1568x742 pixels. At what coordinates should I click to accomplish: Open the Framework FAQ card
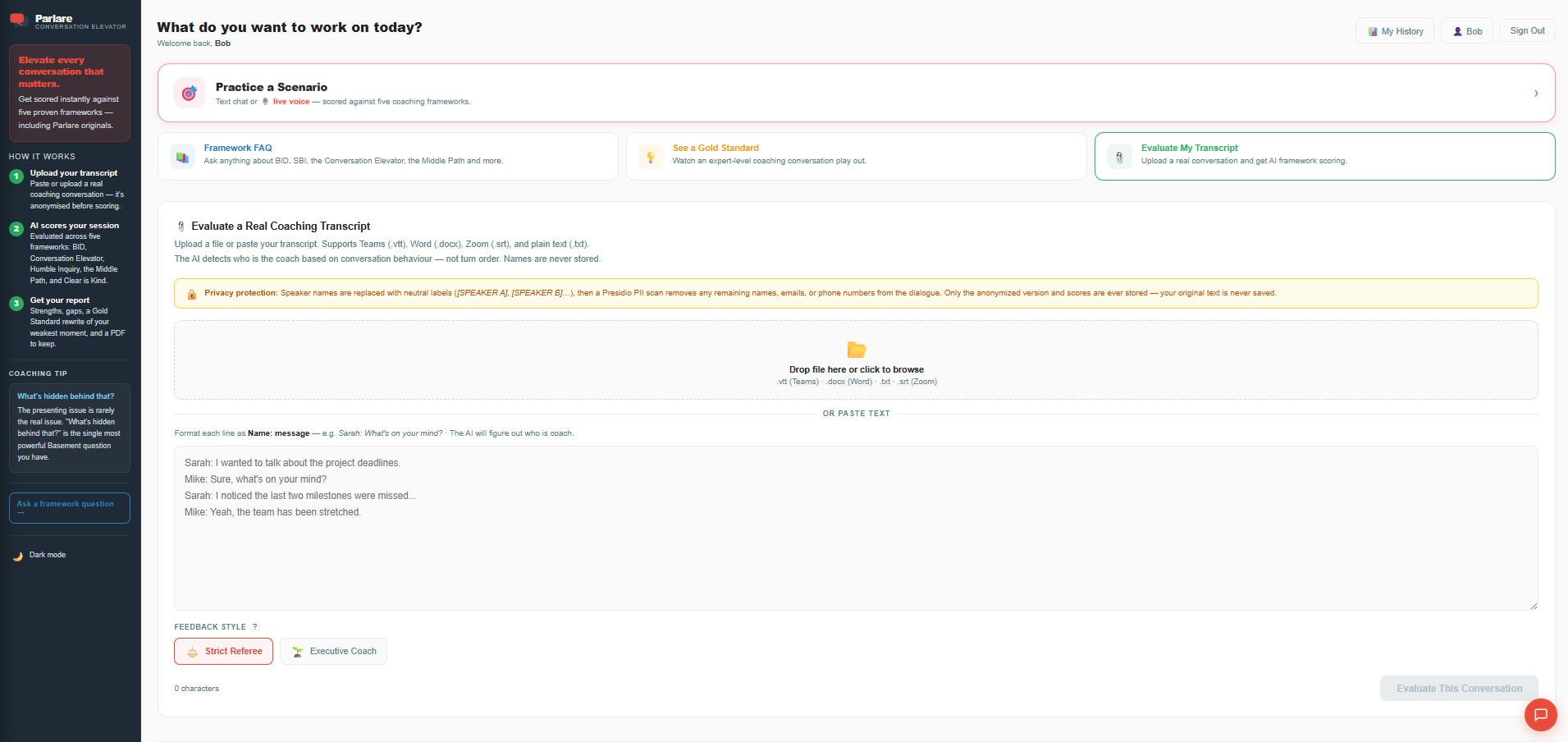[387, 156]
